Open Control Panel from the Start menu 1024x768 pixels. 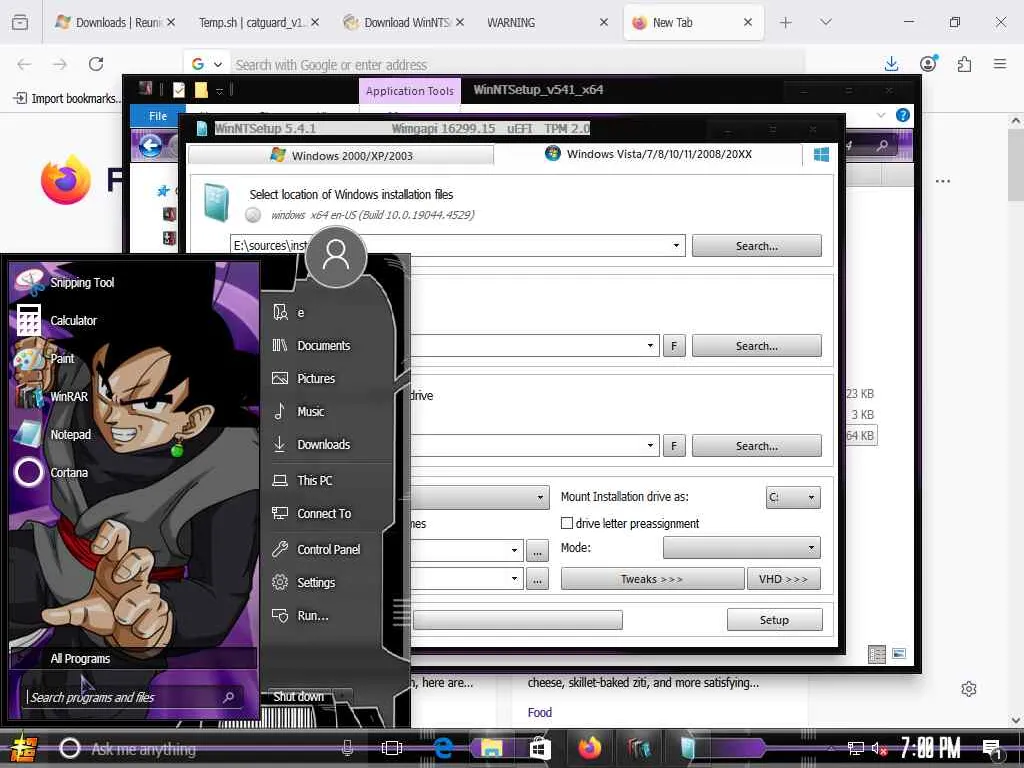point(328,549)
